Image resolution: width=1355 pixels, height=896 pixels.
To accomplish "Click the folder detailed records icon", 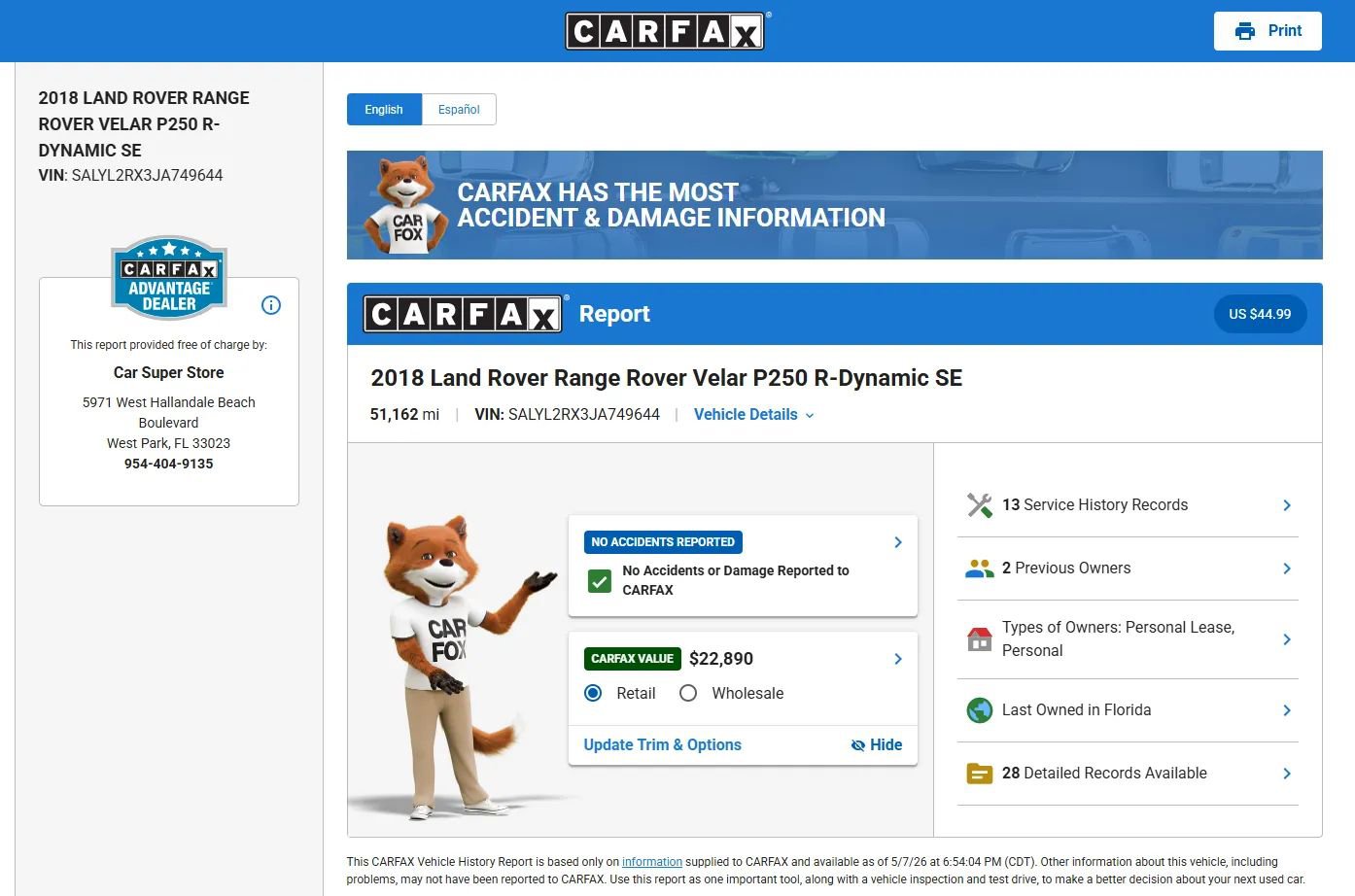I will click(980, 774).
